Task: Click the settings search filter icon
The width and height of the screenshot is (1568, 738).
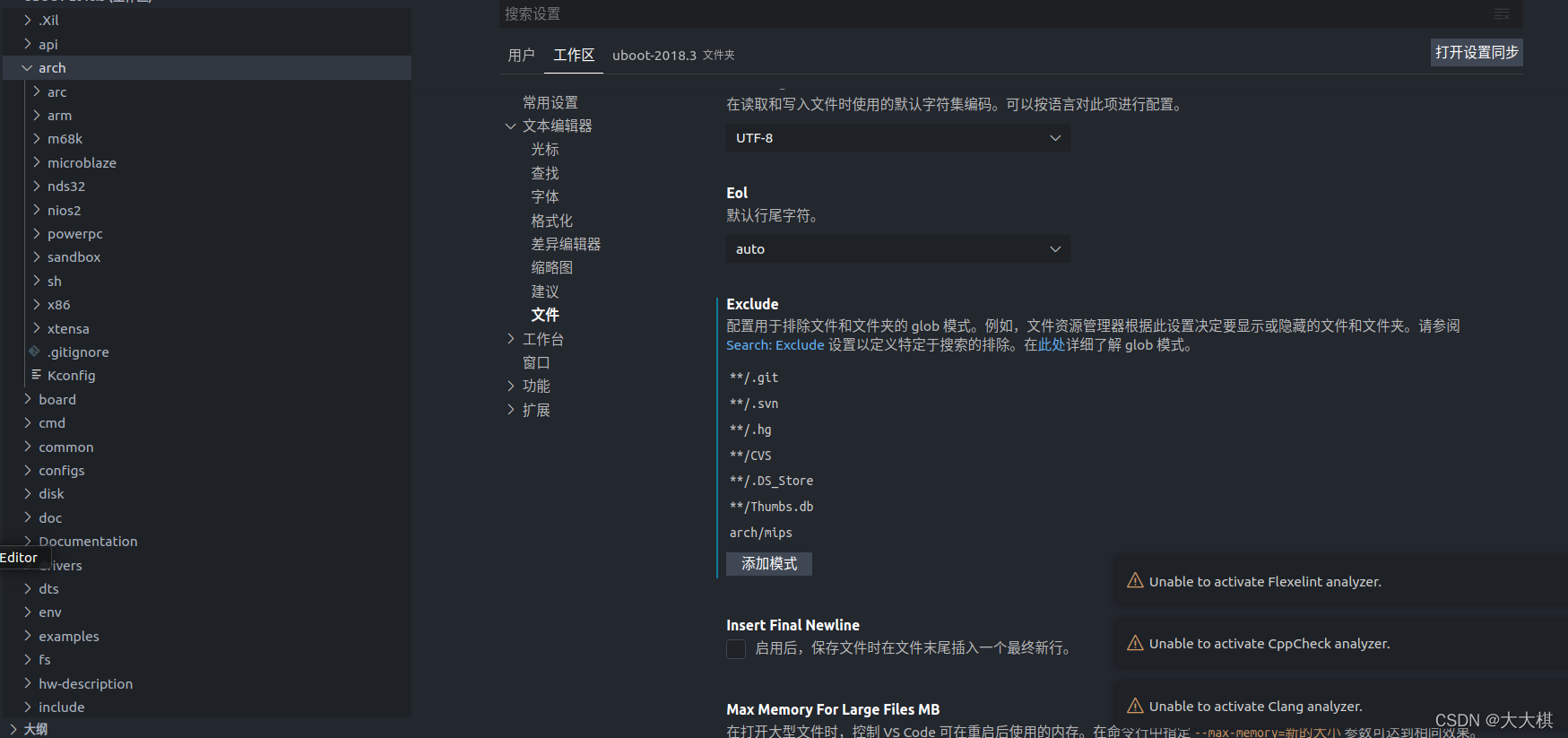Action: click(1502, 13)
